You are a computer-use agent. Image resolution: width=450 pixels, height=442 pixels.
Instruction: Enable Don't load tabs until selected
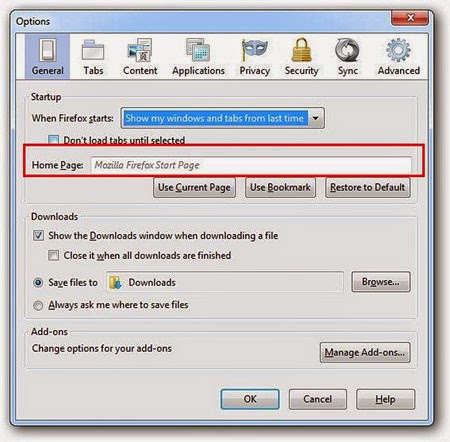point(54,140)
